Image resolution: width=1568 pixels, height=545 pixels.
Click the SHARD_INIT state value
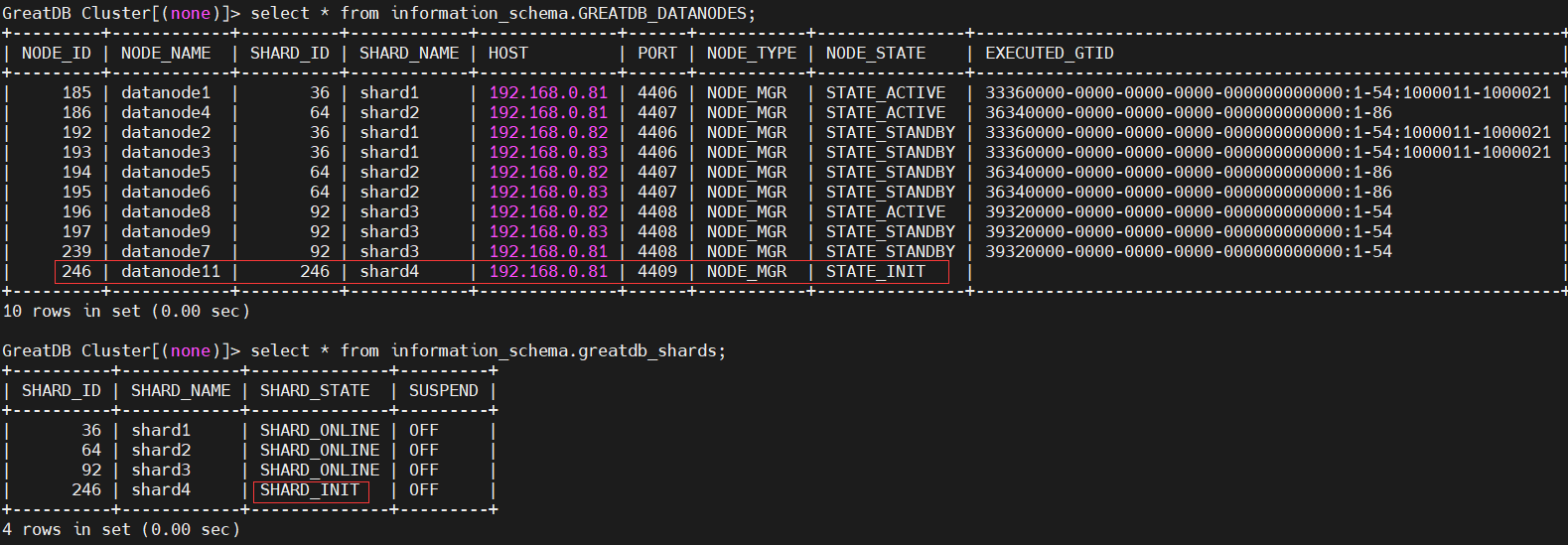310,490
